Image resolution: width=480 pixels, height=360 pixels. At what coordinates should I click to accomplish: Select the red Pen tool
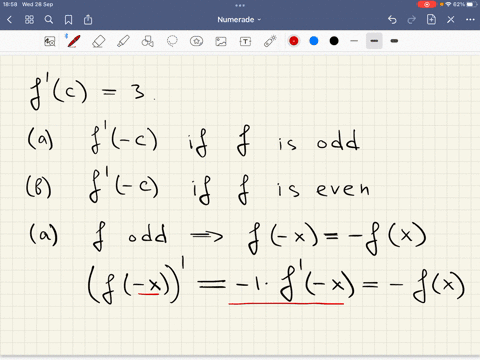(x=73, y=41)
